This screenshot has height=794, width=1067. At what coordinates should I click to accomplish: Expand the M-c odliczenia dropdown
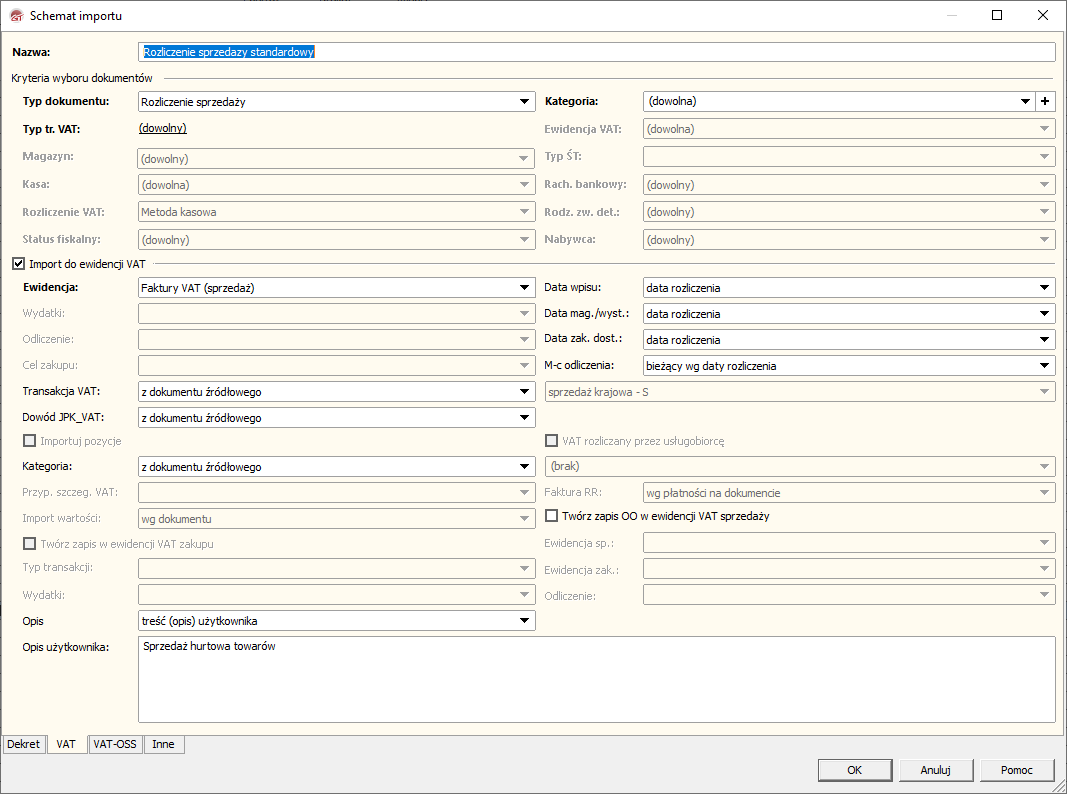(x=1045, y=366)
